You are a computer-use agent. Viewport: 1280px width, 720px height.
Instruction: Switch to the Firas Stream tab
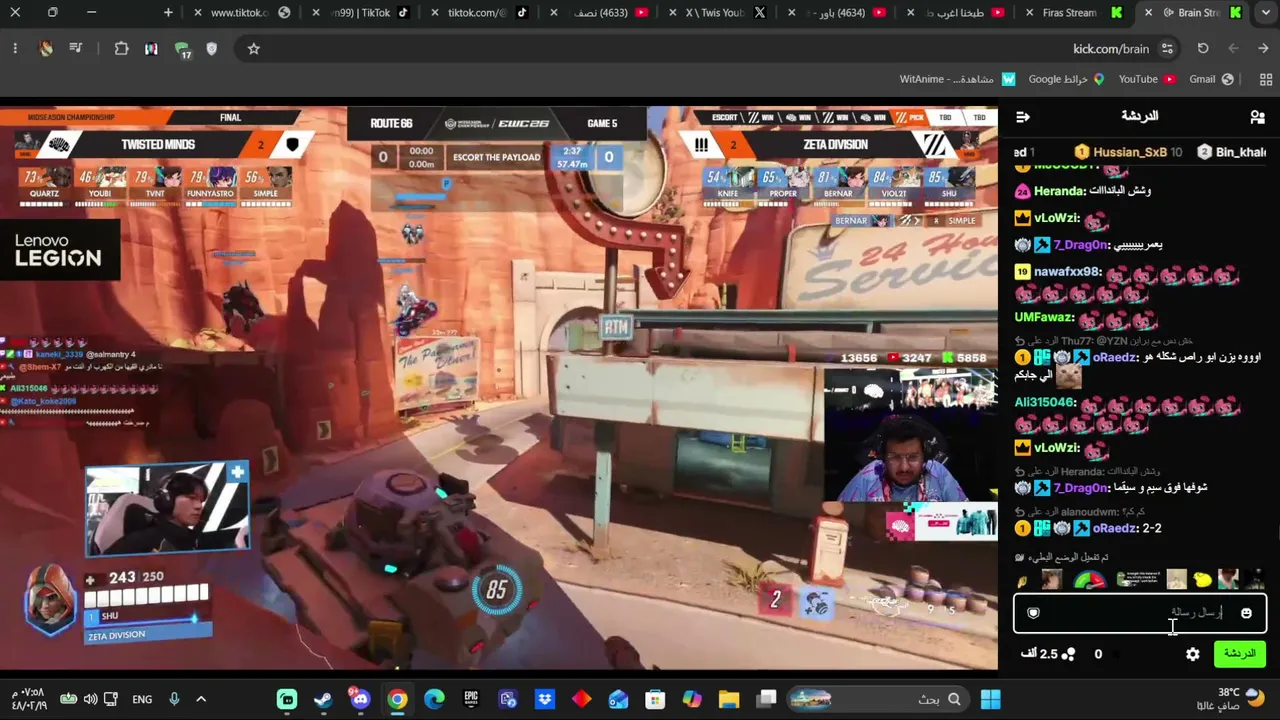point(1070,13)
